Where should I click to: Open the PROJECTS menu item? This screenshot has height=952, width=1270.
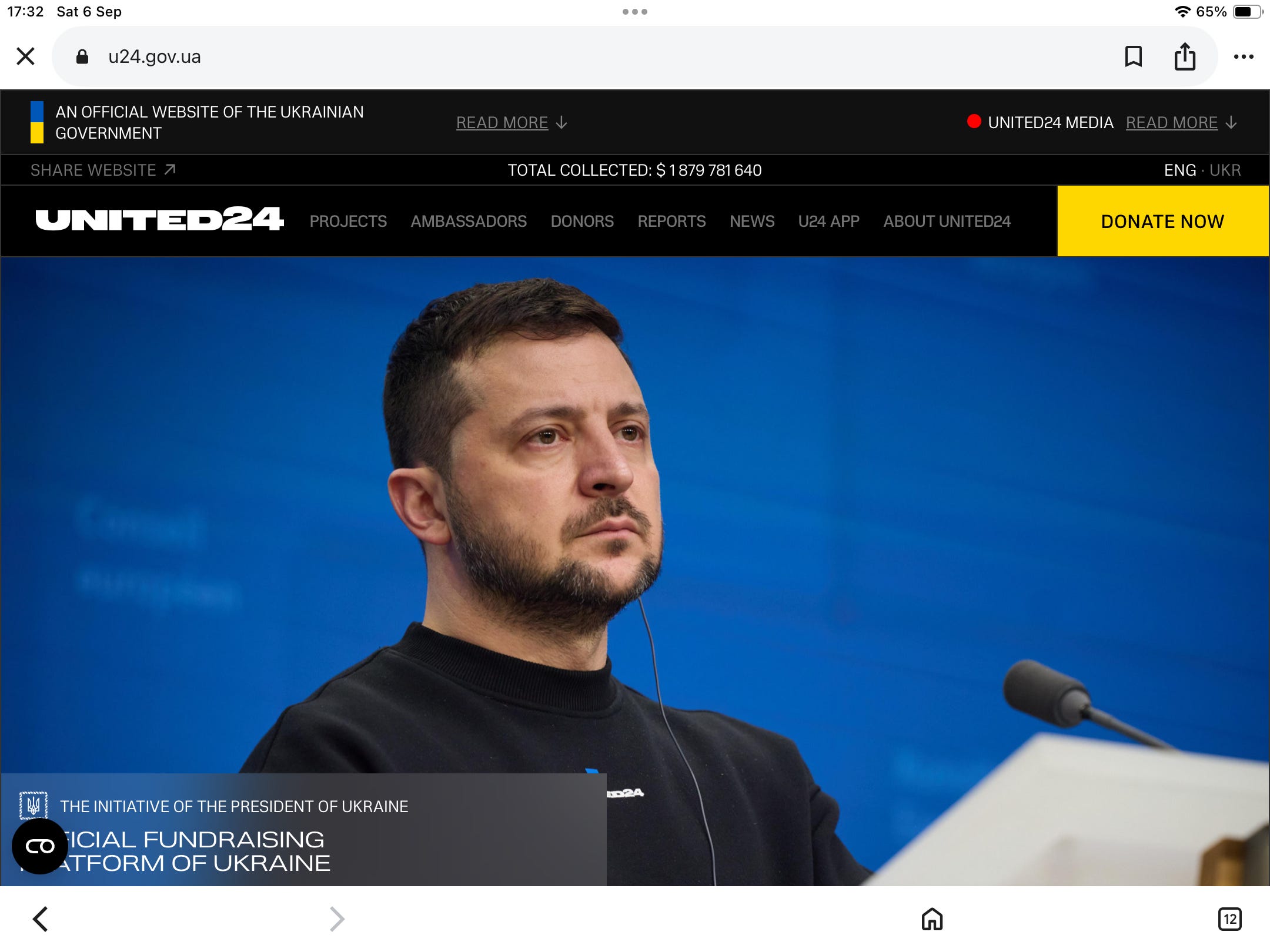click(348, 222)
